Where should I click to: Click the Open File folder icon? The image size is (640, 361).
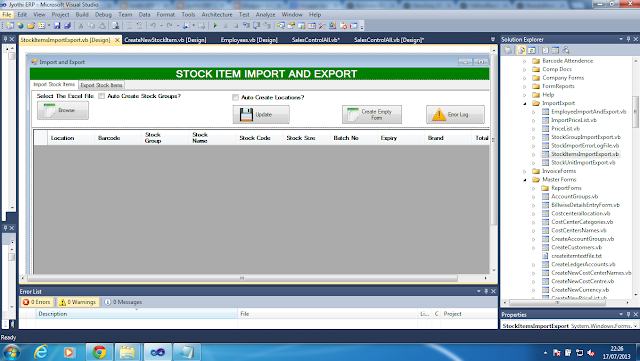(x=31, y=25)
